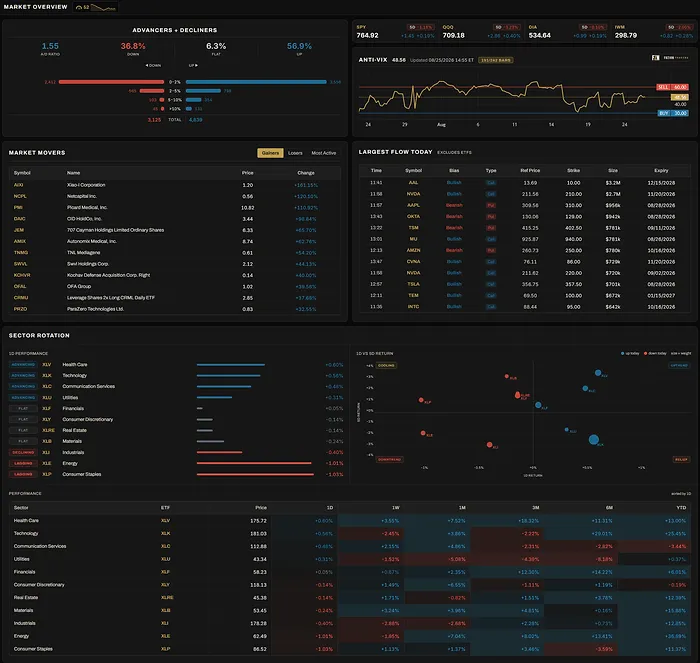Sort Largest Flow by Size header
Viewport: 700px width, 663px height.
(613, 171)
